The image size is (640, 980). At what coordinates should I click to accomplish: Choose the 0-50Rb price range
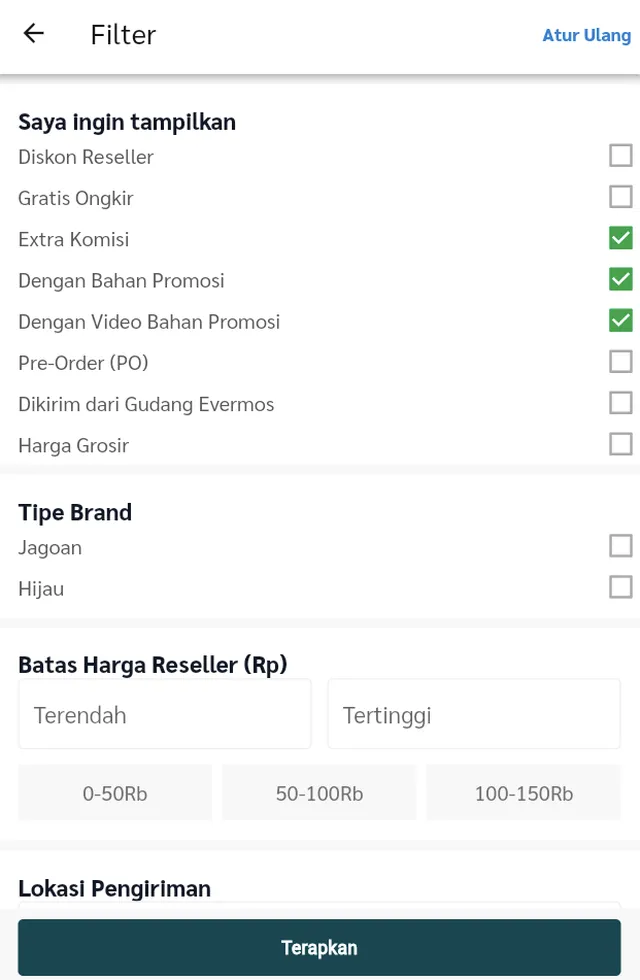tap(115, 793)
